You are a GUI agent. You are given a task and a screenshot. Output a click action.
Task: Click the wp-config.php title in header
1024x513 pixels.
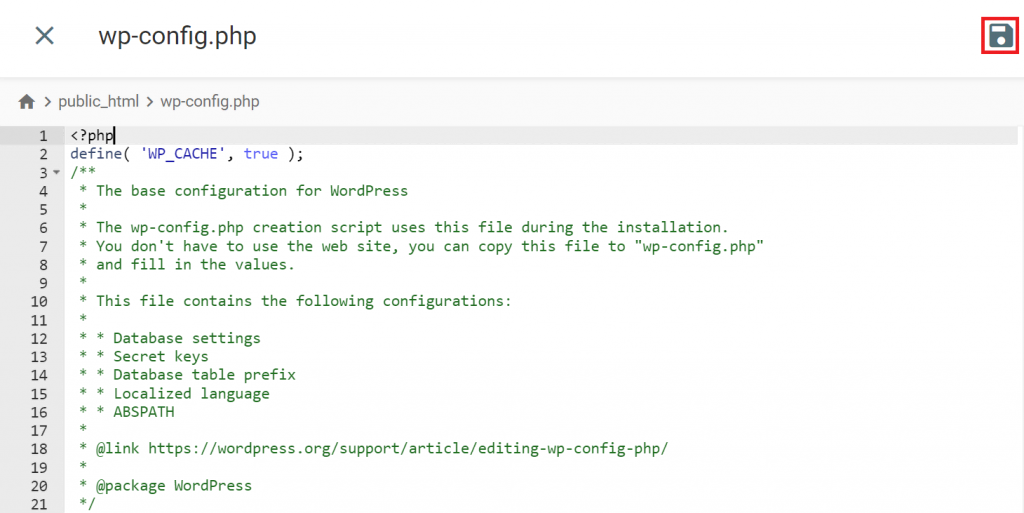(177, 36)
